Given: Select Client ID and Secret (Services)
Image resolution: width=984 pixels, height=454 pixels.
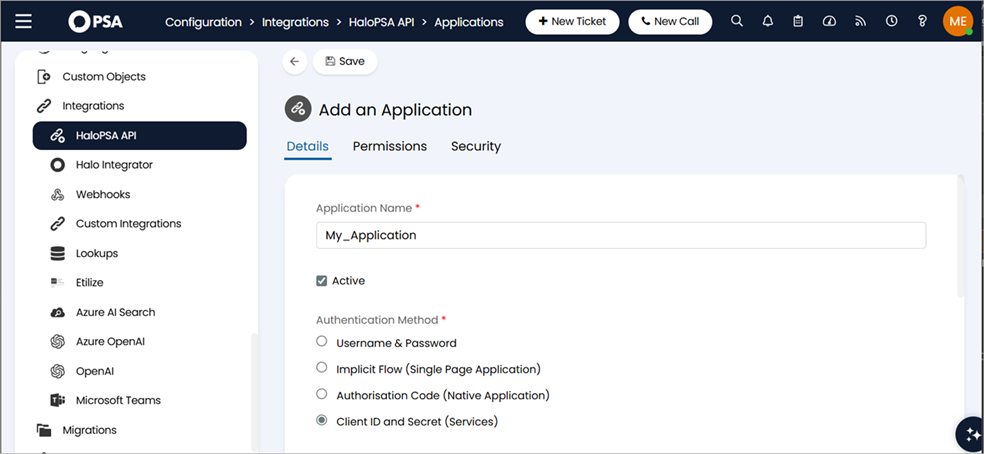Looking at the screenshot, I should 321,420.
